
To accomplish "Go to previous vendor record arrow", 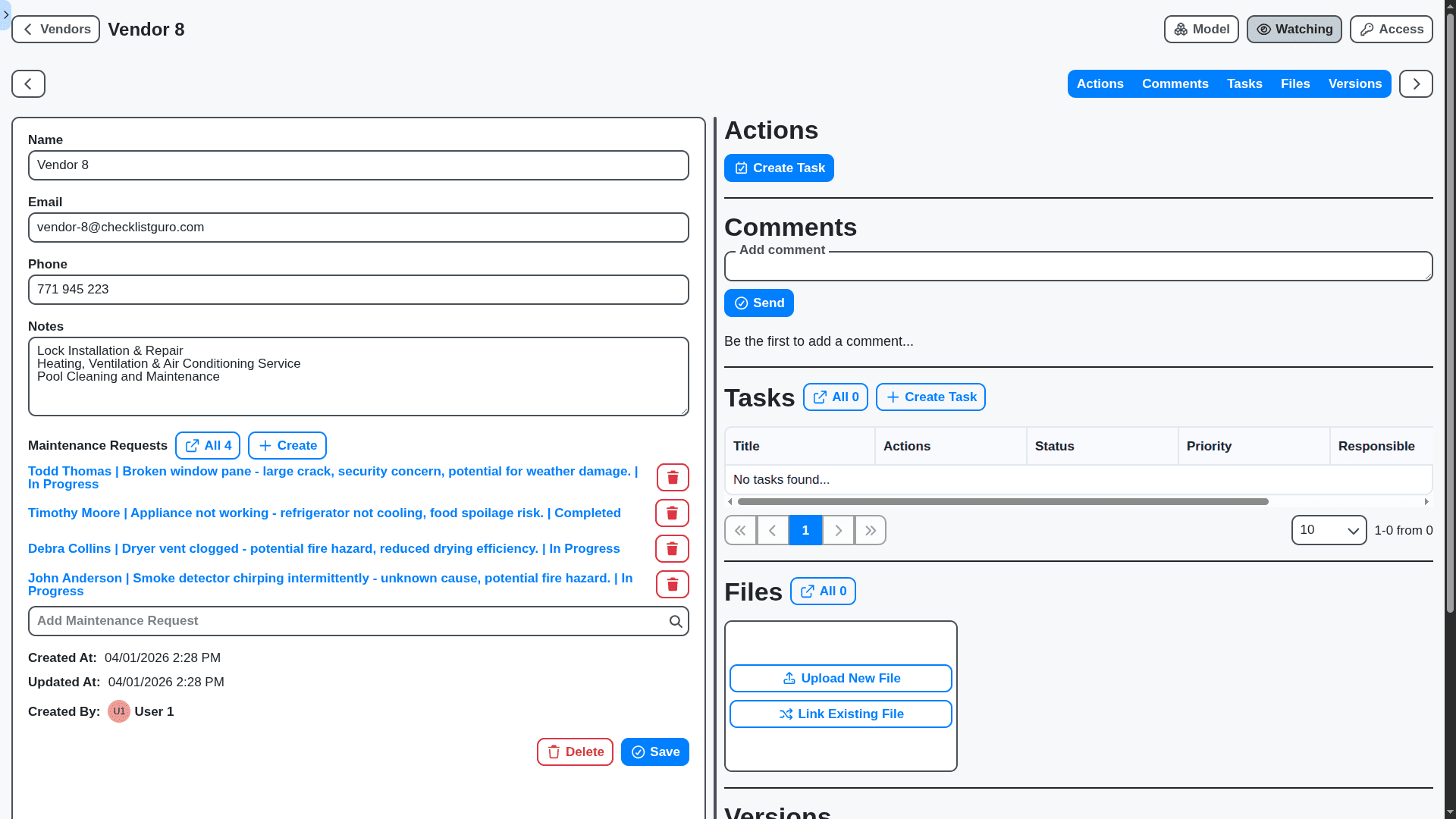I will coord(28,84).
